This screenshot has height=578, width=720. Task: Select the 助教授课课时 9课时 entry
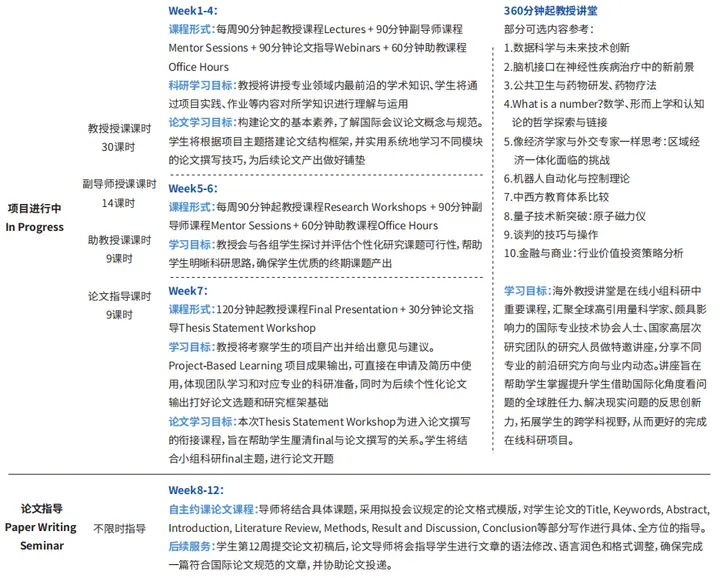click(x=118, y=249)
